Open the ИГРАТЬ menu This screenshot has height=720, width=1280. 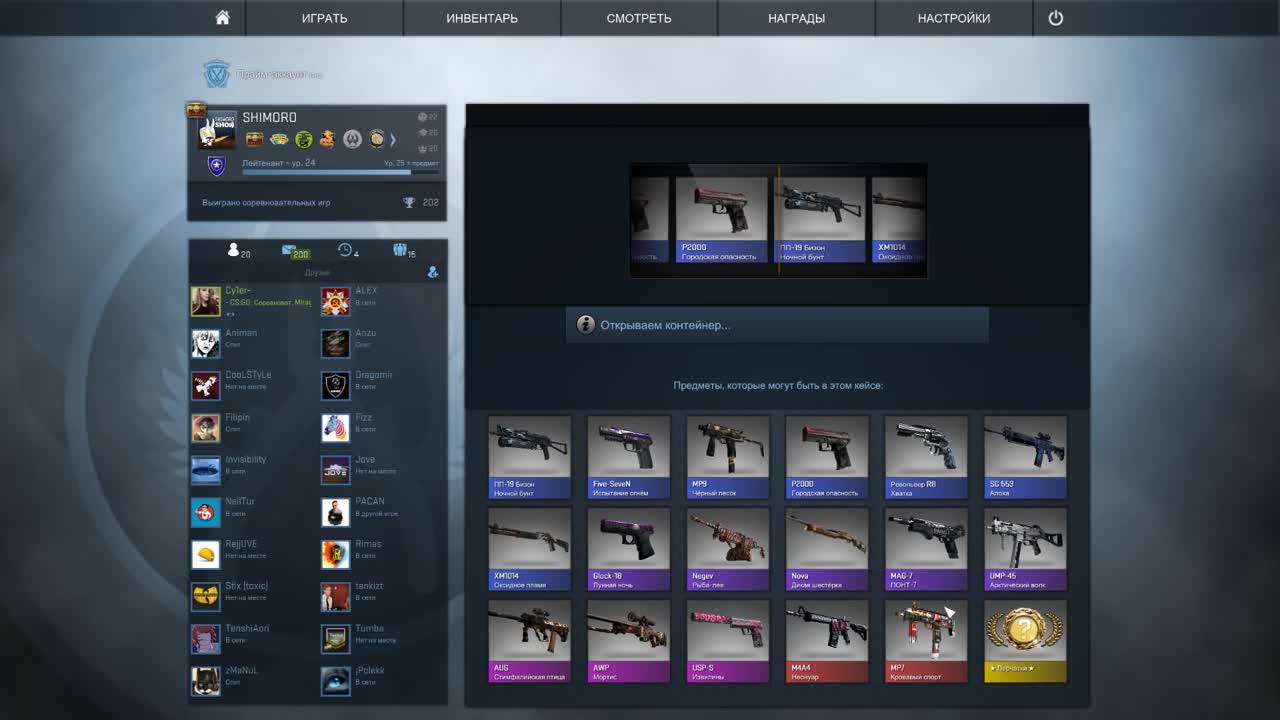[x=325, y=18]
